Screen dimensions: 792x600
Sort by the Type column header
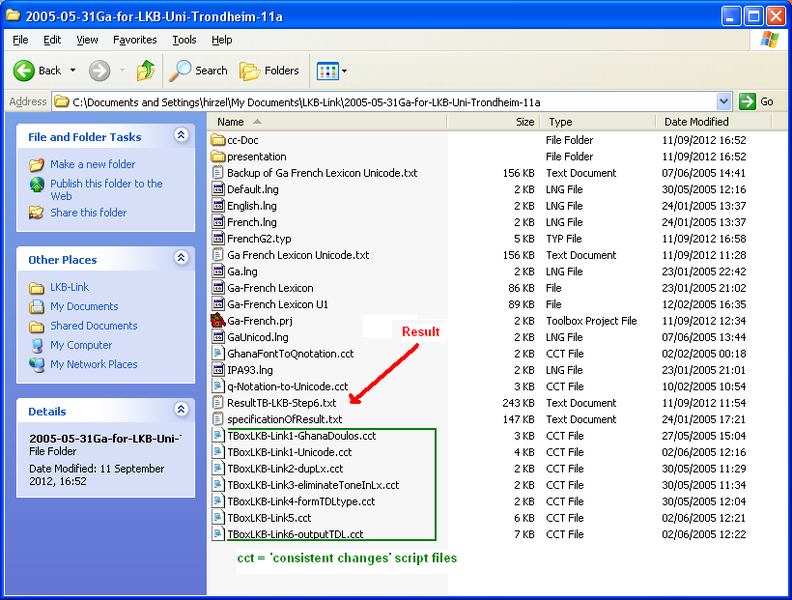(598, 122)
